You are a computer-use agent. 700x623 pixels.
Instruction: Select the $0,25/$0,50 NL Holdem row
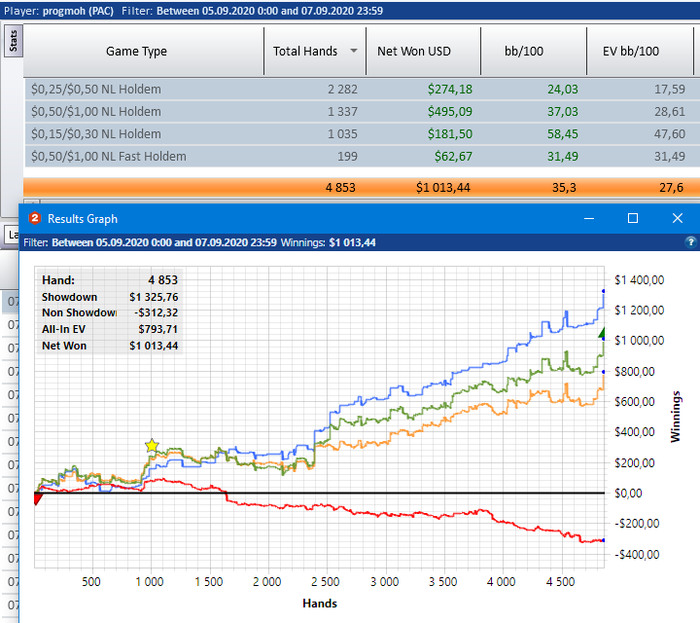[x=362, y=89]
